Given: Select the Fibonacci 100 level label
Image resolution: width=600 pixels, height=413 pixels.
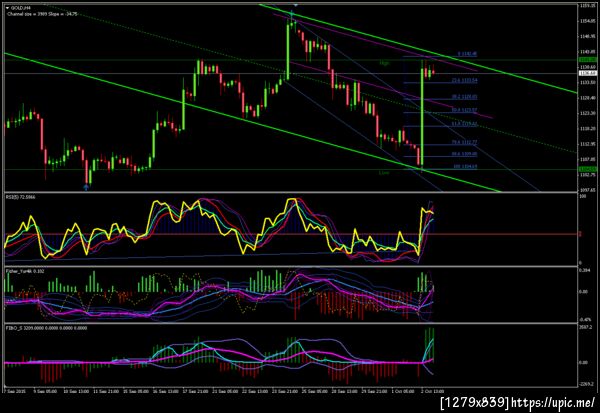Looking at the screenshot, I should [465, 167].
